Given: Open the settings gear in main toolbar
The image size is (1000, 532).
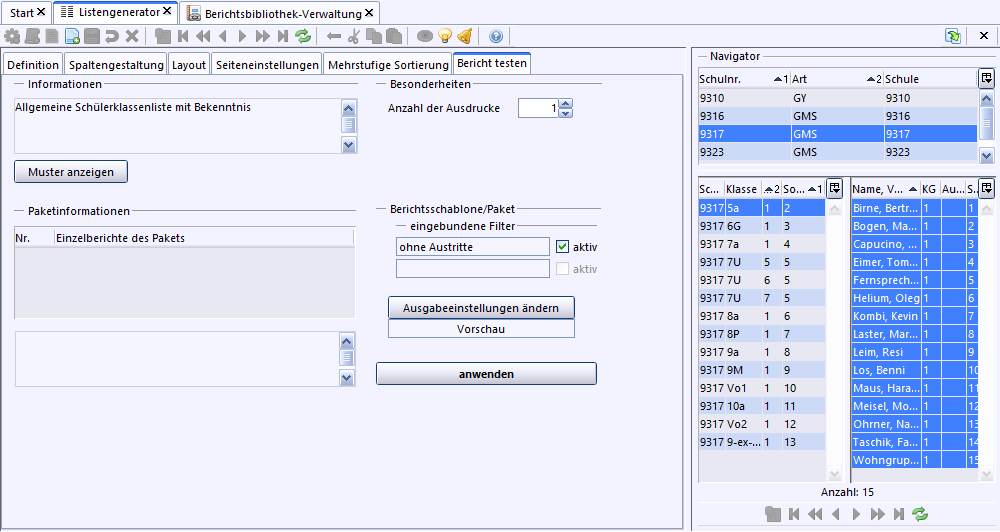Looking at the screenshot, I should click(11, 36).
